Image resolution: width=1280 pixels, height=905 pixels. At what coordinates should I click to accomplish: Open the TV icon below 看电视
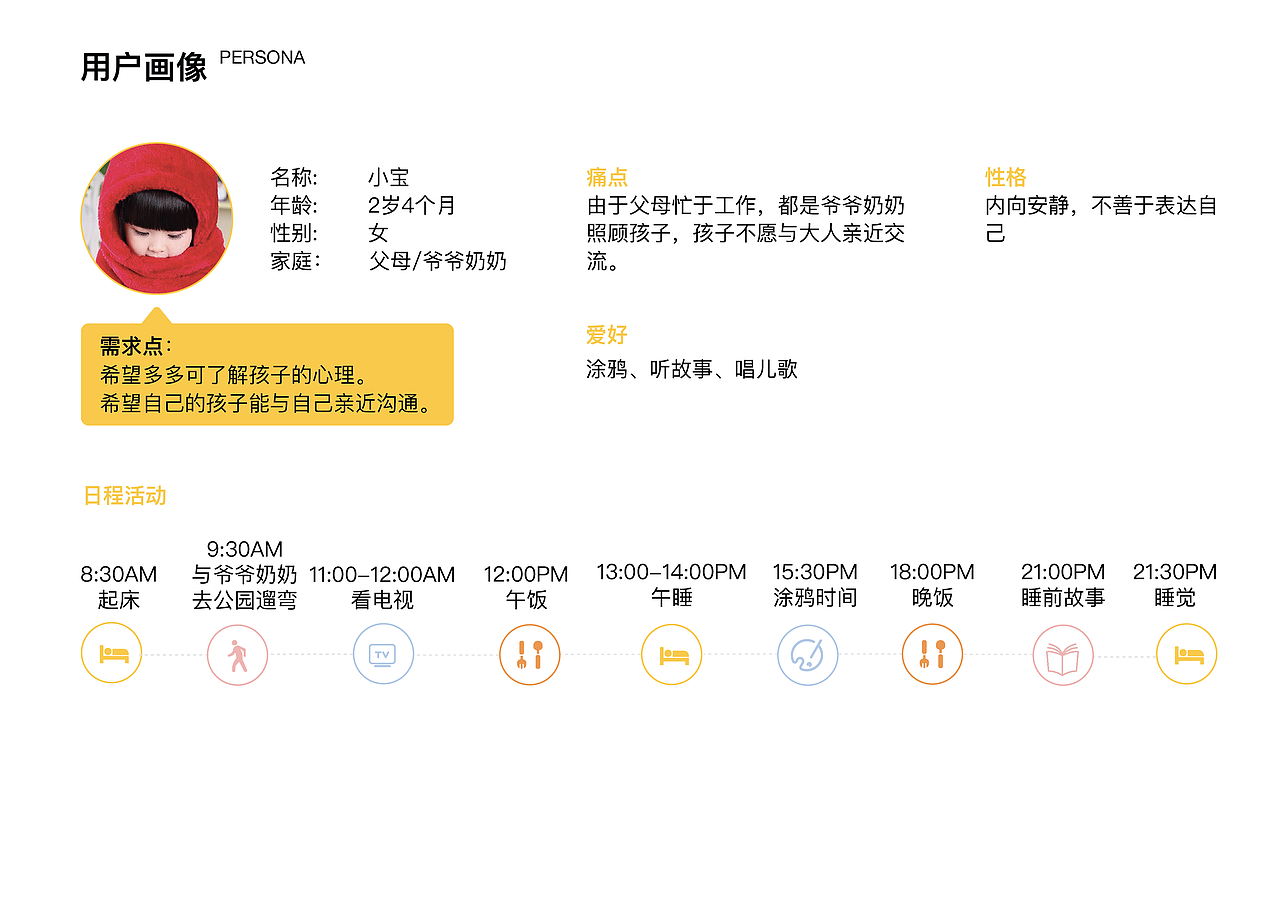(x=383, y=653)
